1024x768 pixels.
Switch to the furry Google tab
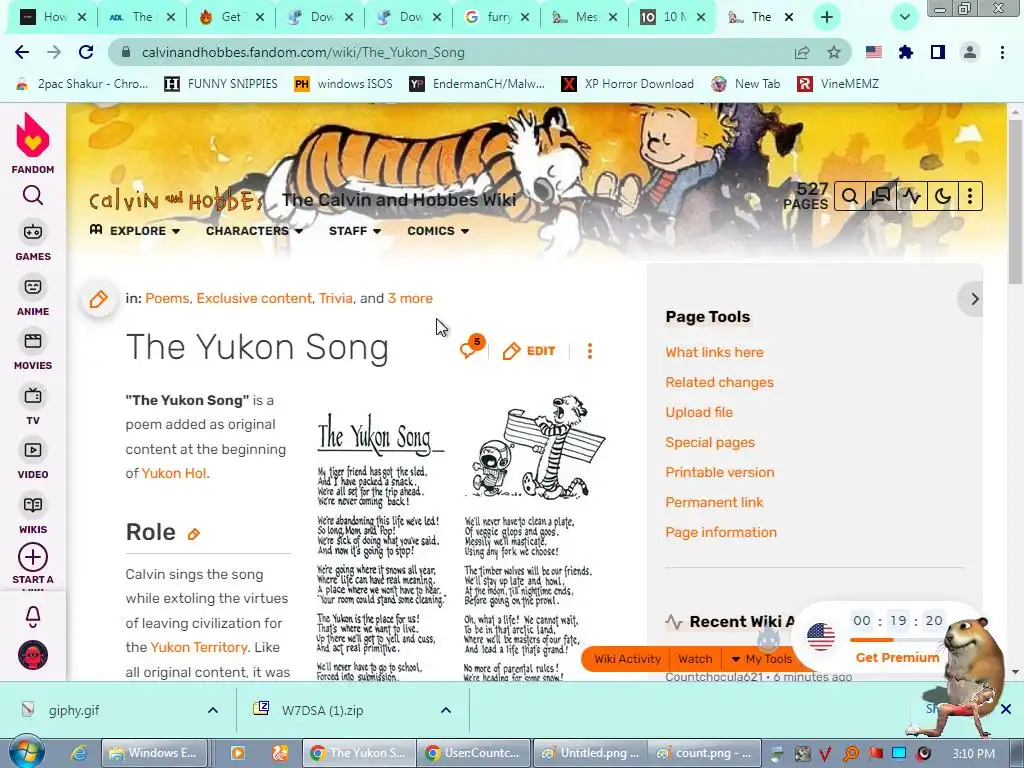[x=498, y=17]
